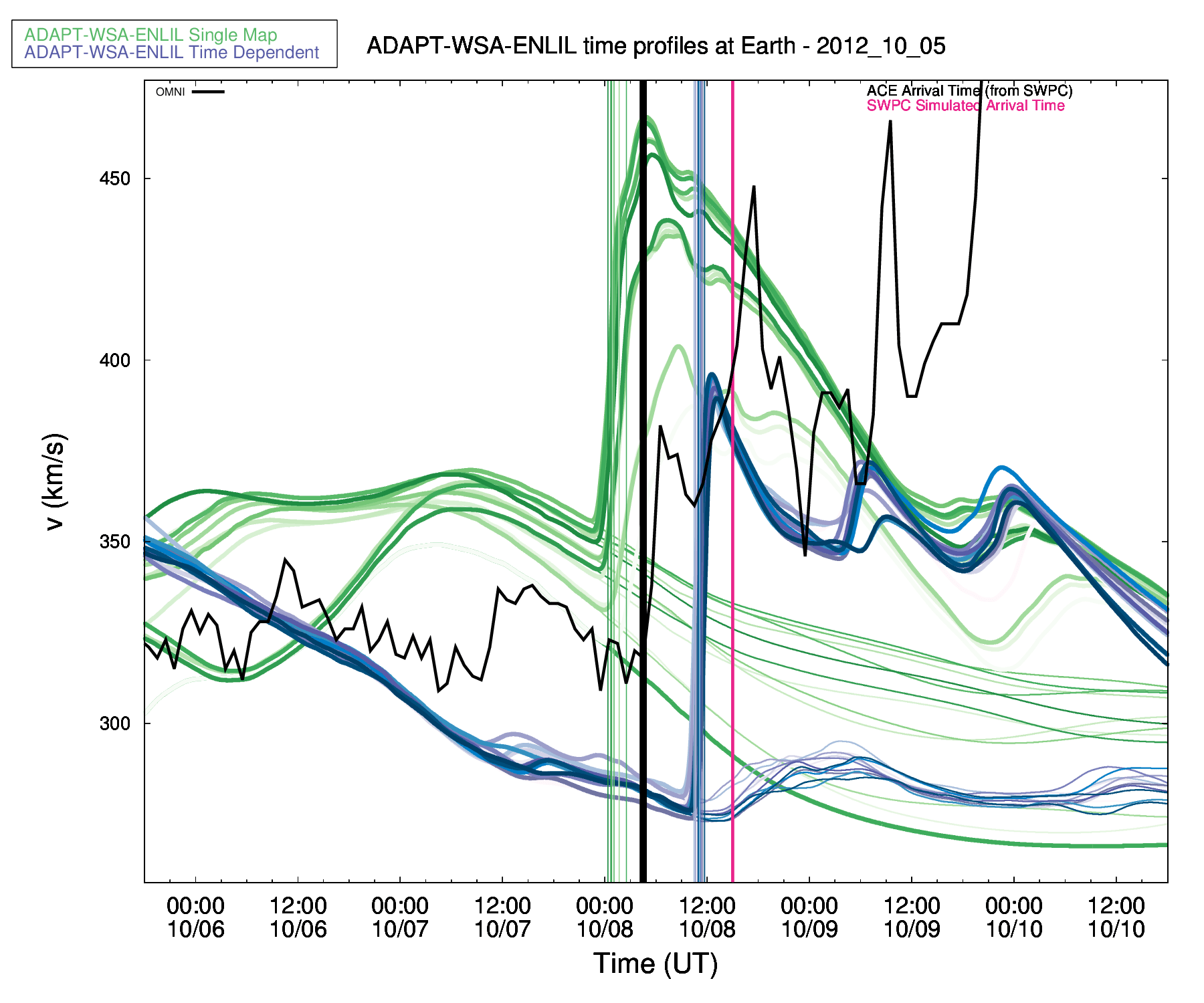Image resolution: width=1204 pixels, height=1003 pixels.
Task: Click the 400 y-axis tick label
Action: (115, 360)
